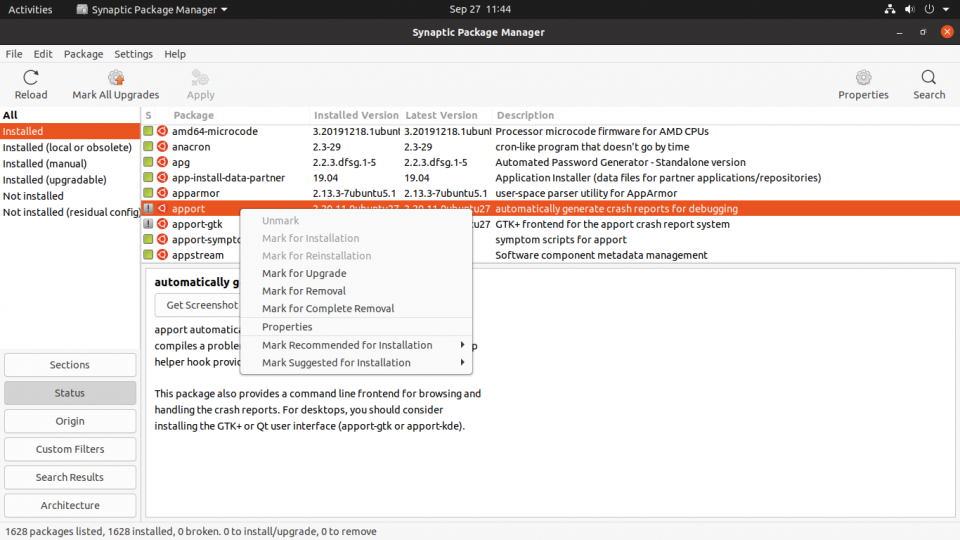This screenshot has height=540, width=960.
Task: Click Ubuntu logo icon next to apport-symptoms
Action: pos(162,239)
